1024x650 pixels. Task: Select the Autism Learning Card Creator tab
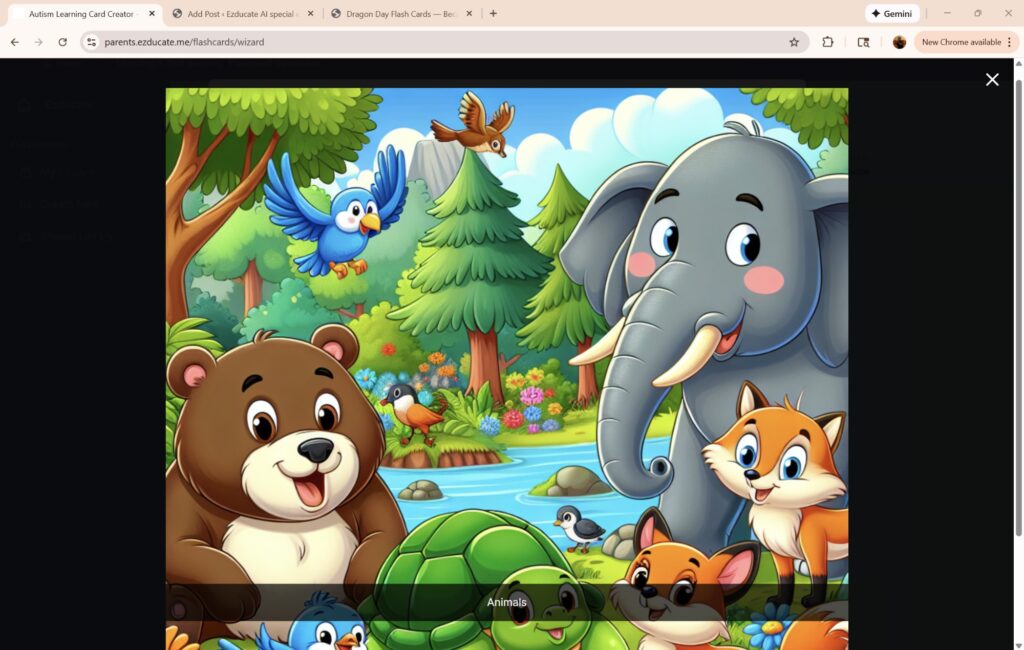(80, 13)
